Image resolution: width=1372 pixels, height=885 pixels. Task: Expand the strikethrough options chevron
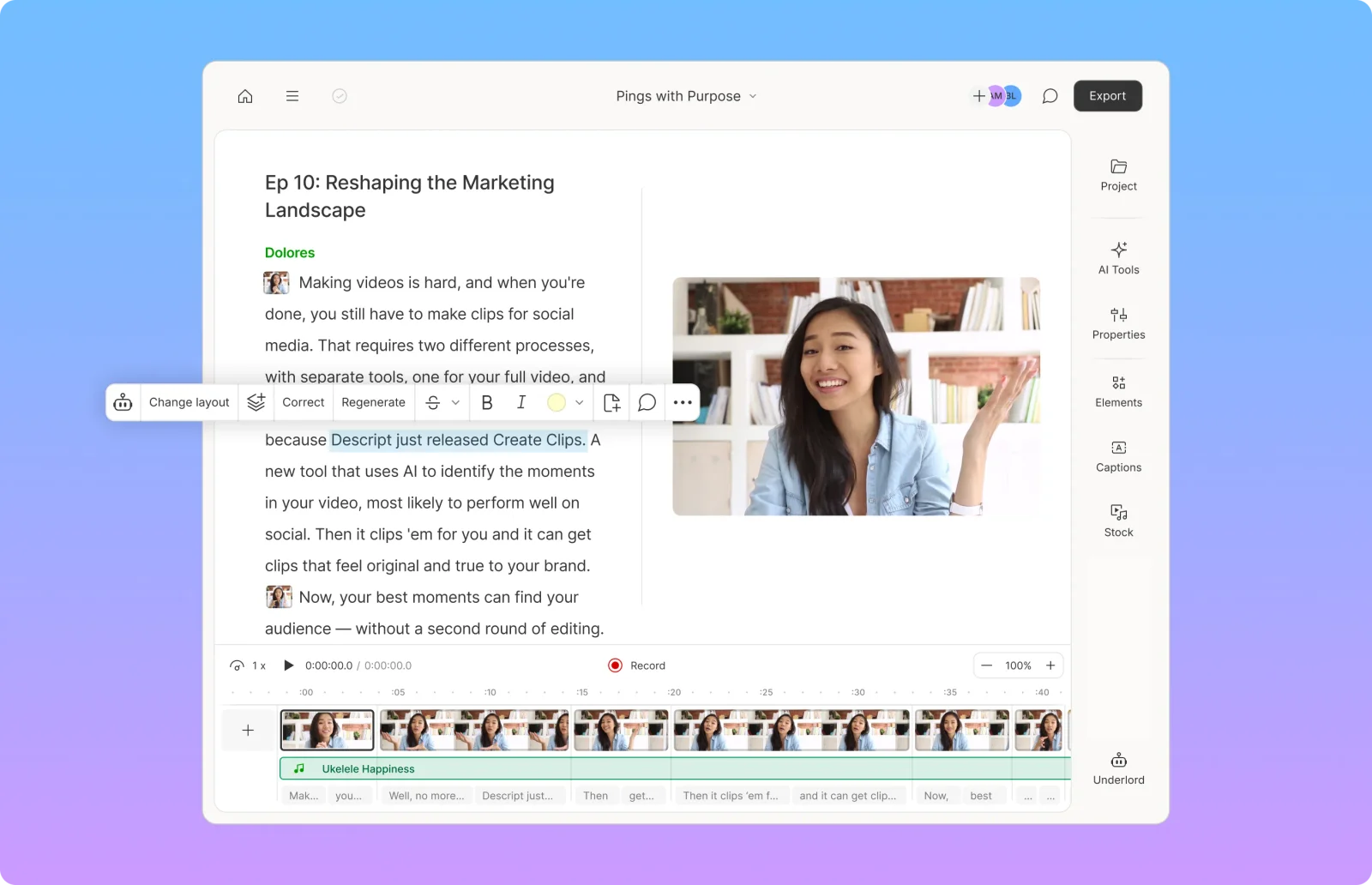pyautogui.click(x=455, y=402)
